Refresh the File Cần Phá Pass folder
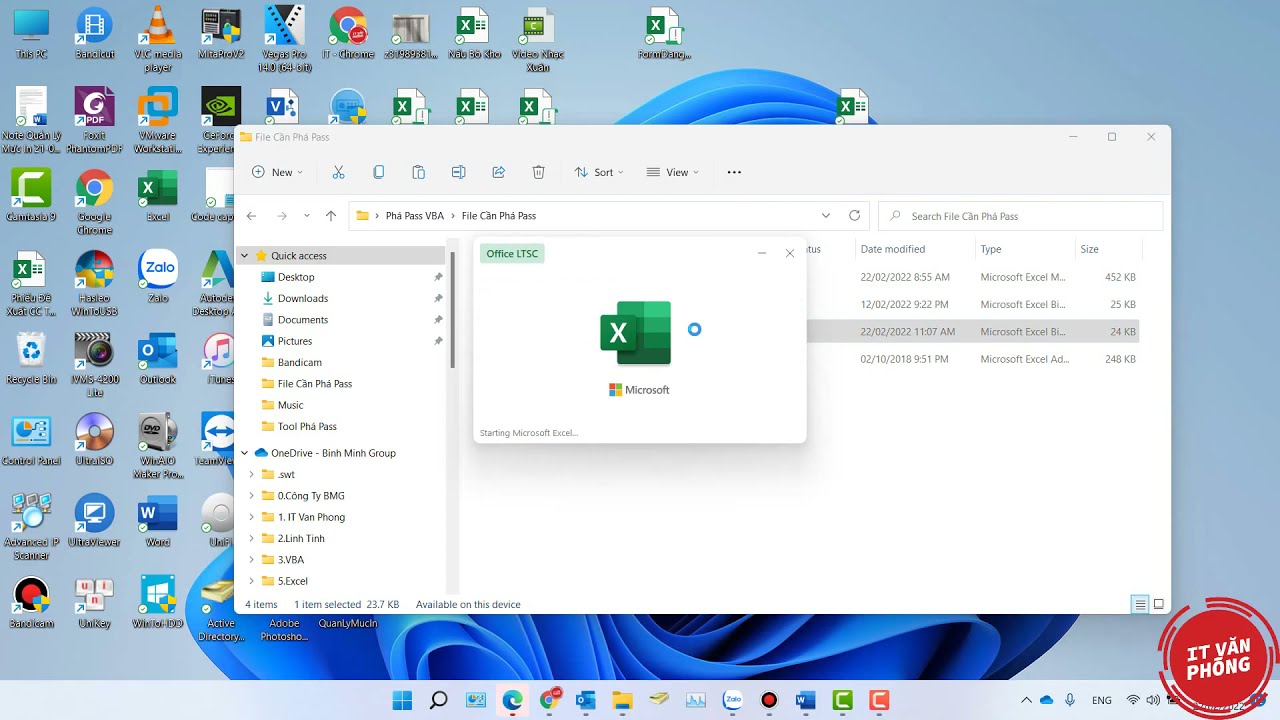The width and height of the screenshot is (1280, 720). click(x=854, y=215)
